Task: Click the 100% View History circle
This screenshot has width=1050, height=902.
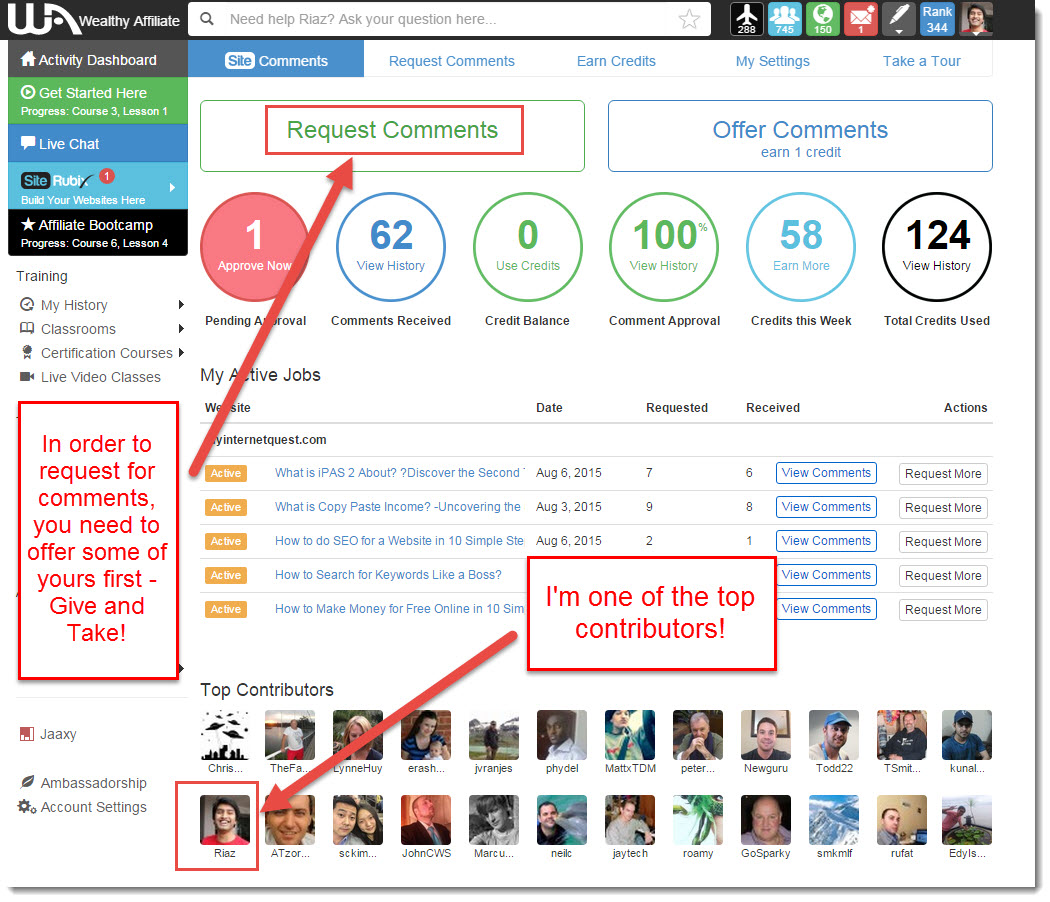Action: coord(664,247)
